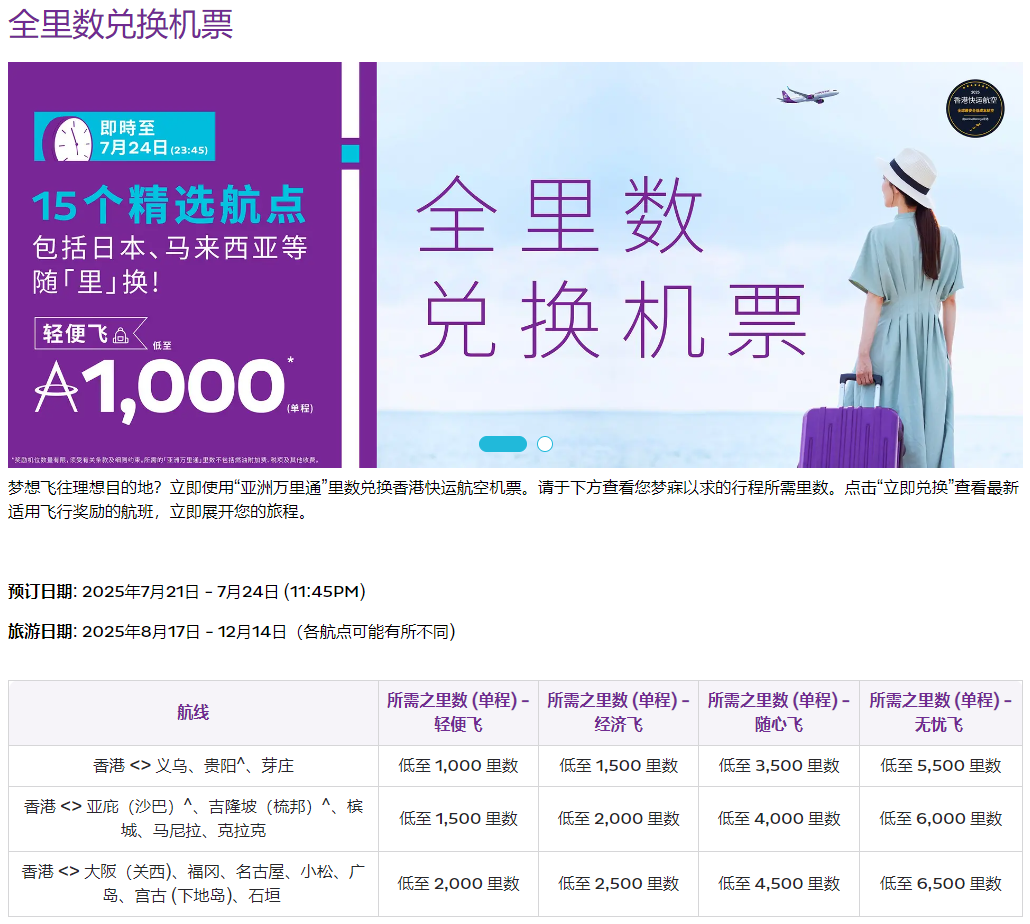Click the 低至 6,500 里数 cell
This screenshot has height=924, width=1030.
pos(940,884)
